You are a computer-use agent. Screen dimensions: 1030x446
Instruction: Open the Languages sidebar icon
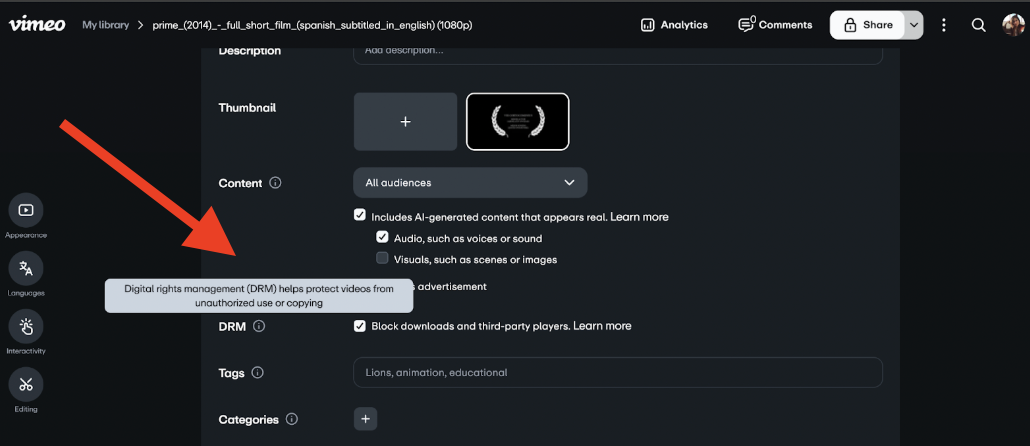(x=26, y=268)
